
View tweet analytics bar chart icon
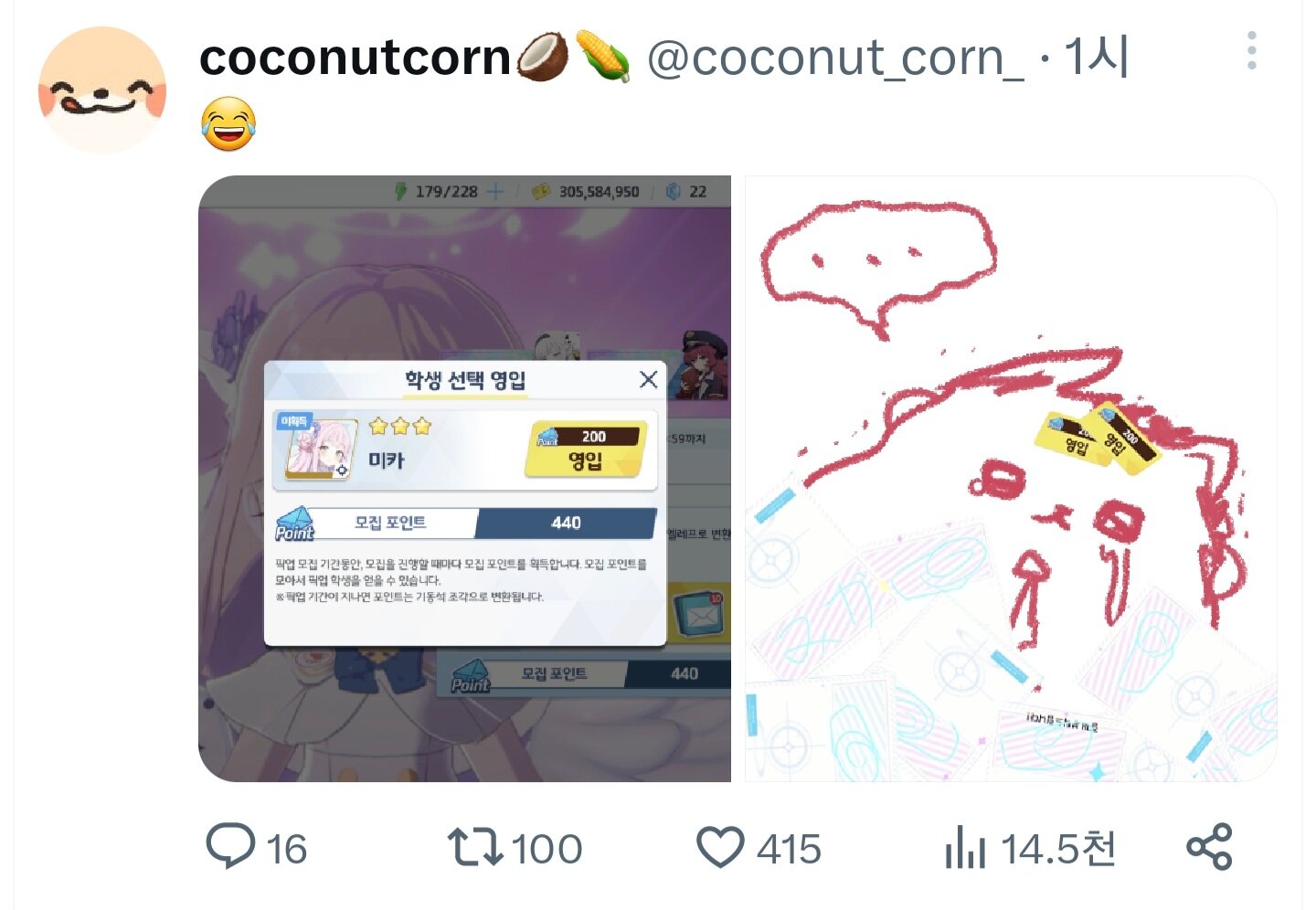(x=965, y=847)
